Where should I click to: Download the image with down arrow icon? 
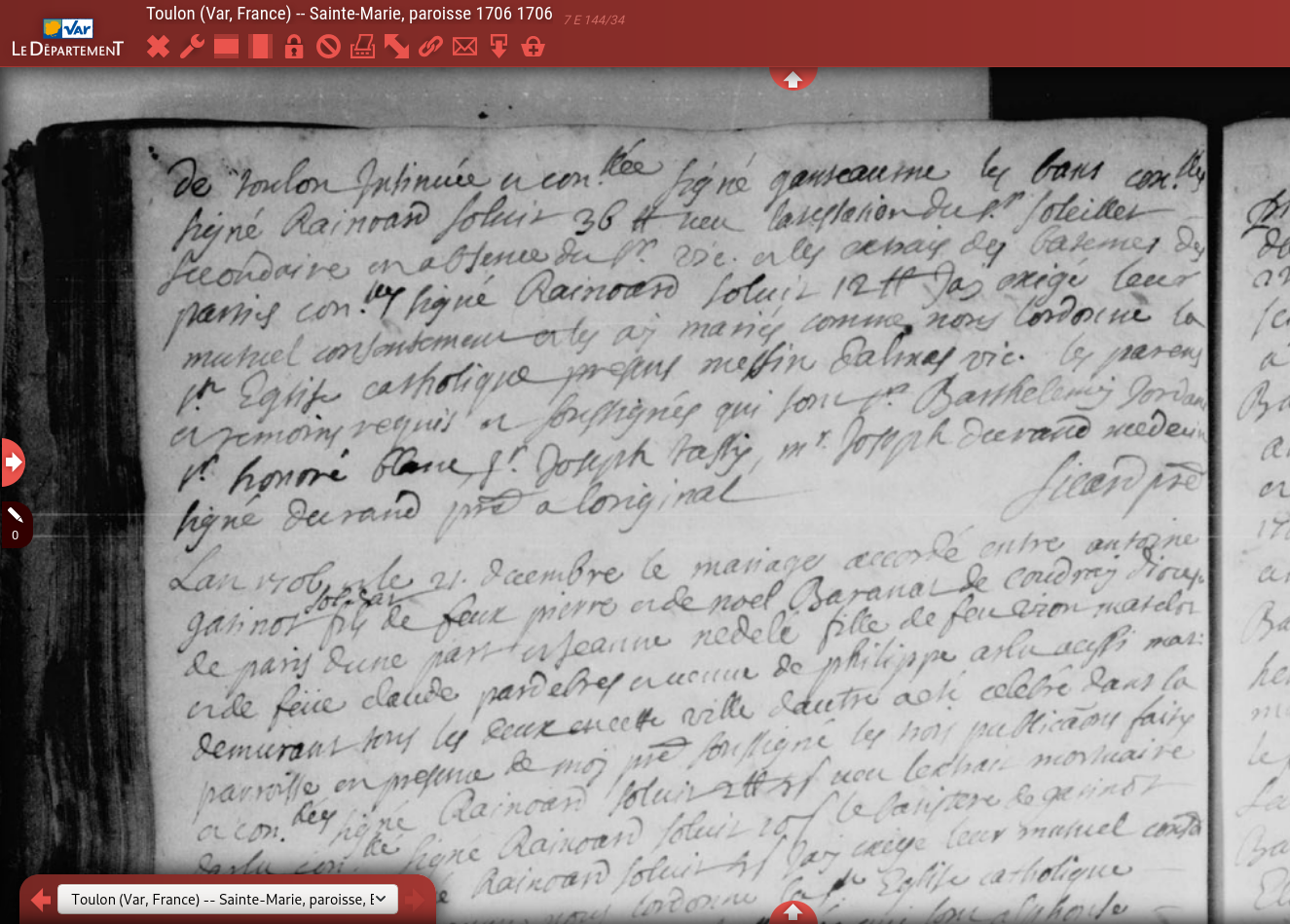(x=498, y=47)
